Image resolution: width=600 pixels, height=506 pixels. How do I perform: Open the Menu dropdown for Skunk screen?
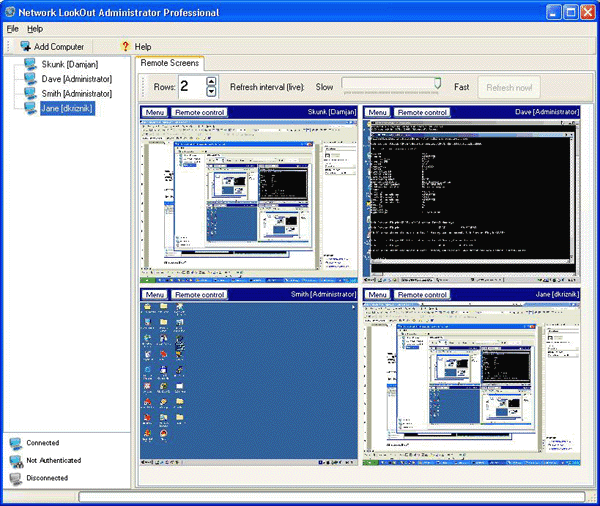[x=154, y=112]
